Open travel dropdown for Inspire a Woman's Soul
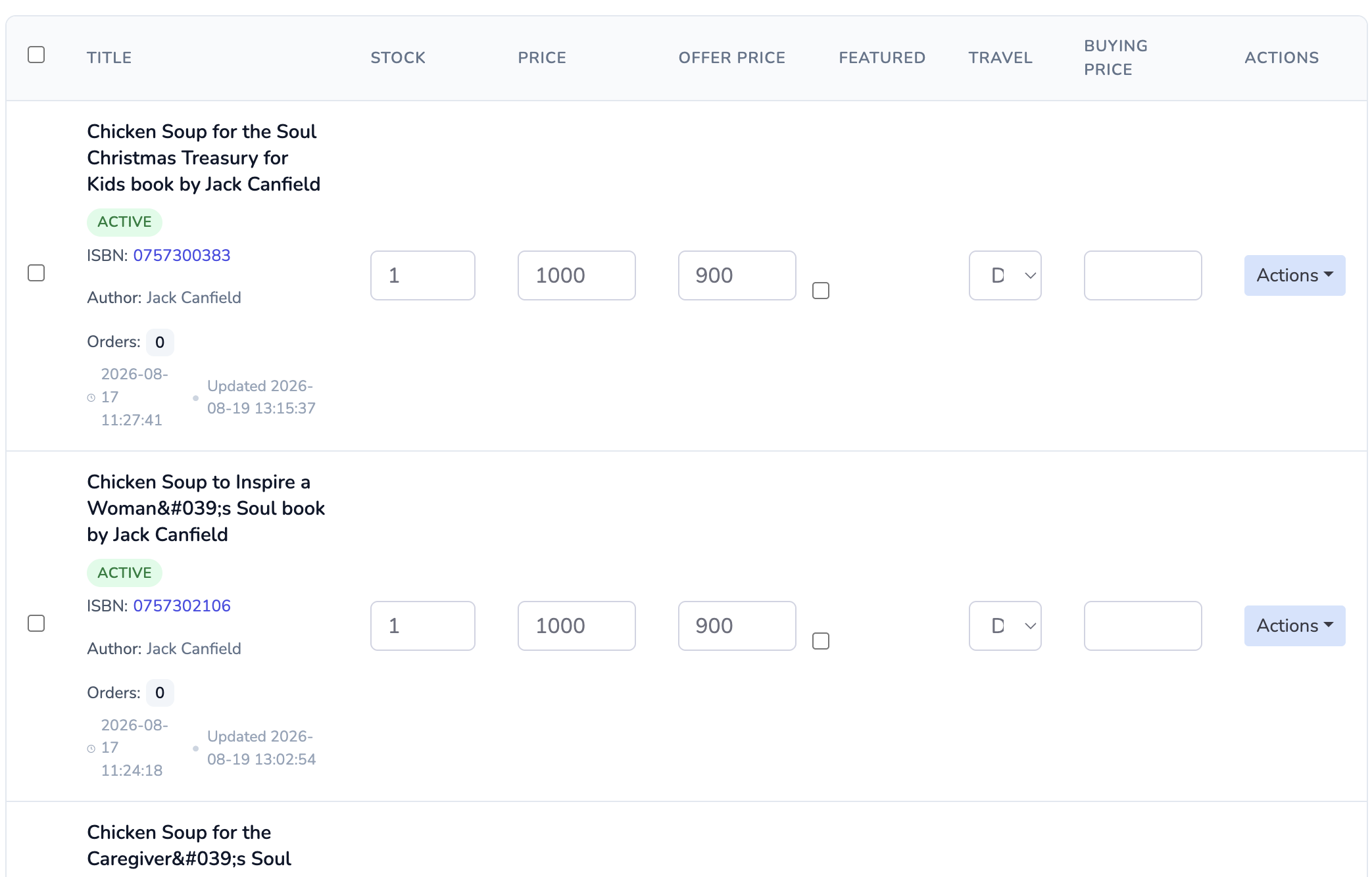 (x=1005, y=626)
